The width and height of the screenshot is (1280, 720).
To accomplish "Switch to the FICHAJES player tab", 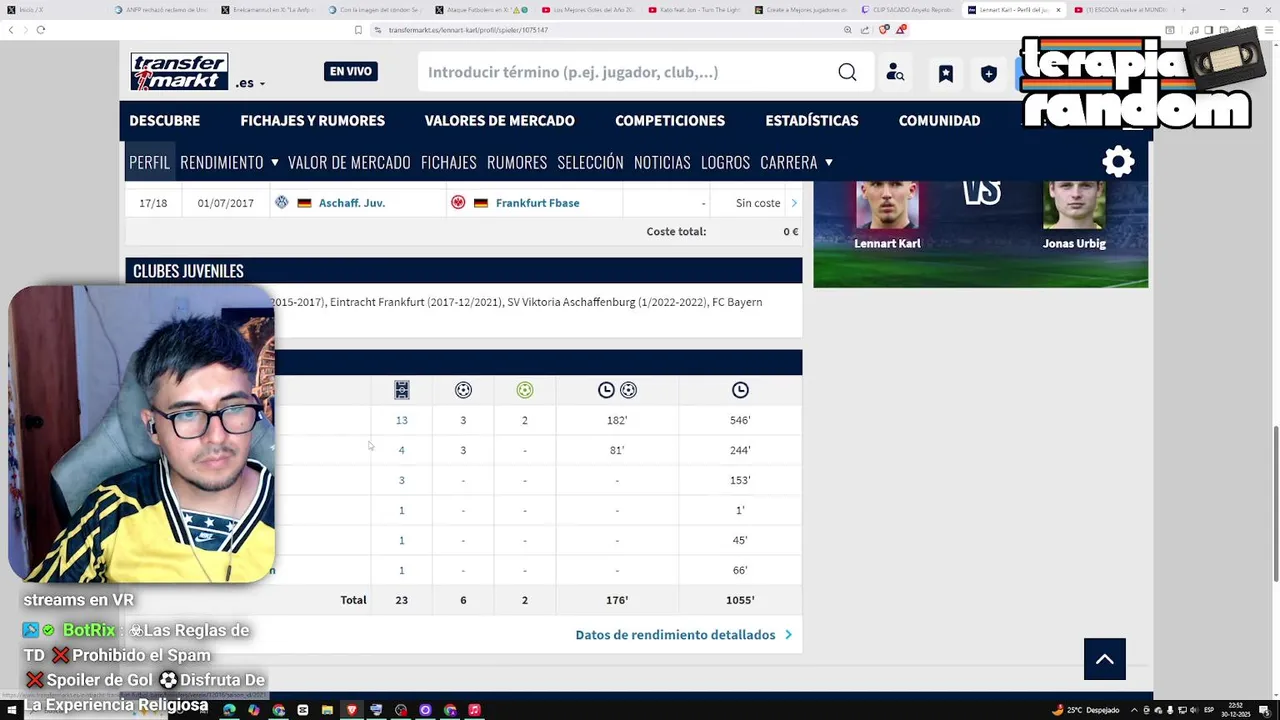I will [449, 162].
